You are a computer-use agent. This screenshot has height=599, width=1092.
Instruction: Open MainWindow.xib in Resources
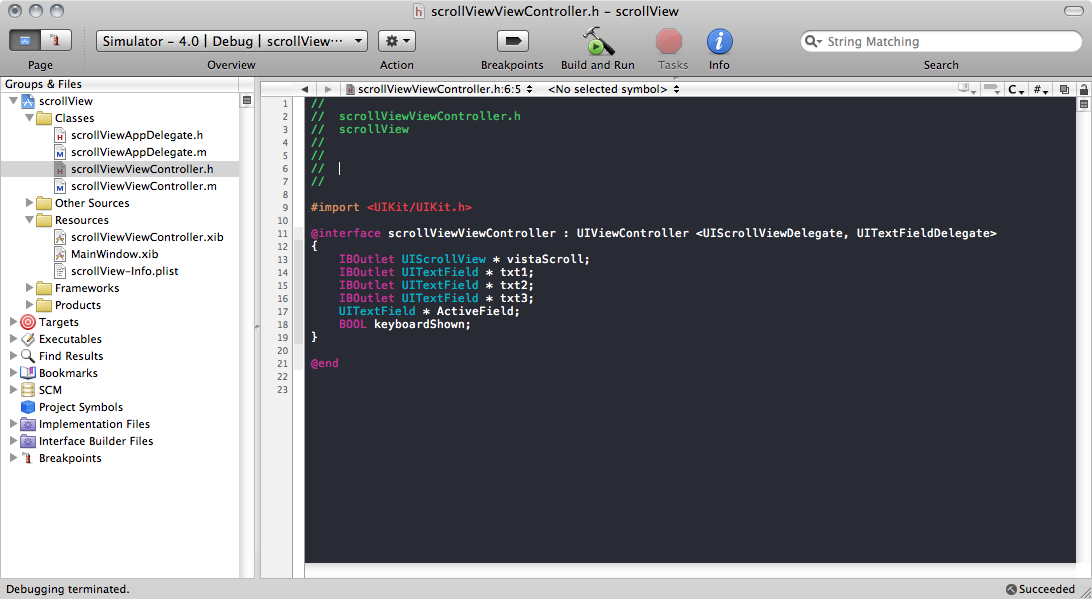[114, 254]
